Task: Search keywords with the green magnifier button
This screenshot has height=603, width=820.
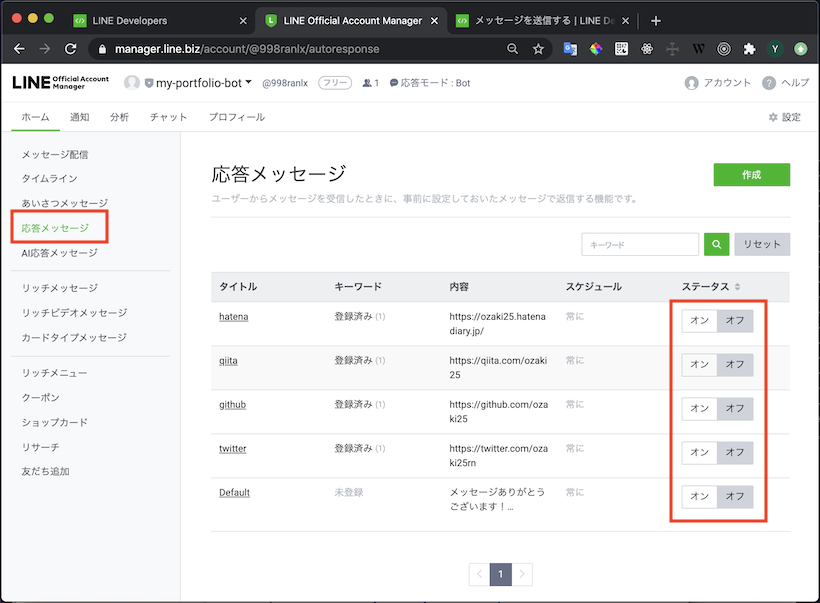Action: pos(716,244)
